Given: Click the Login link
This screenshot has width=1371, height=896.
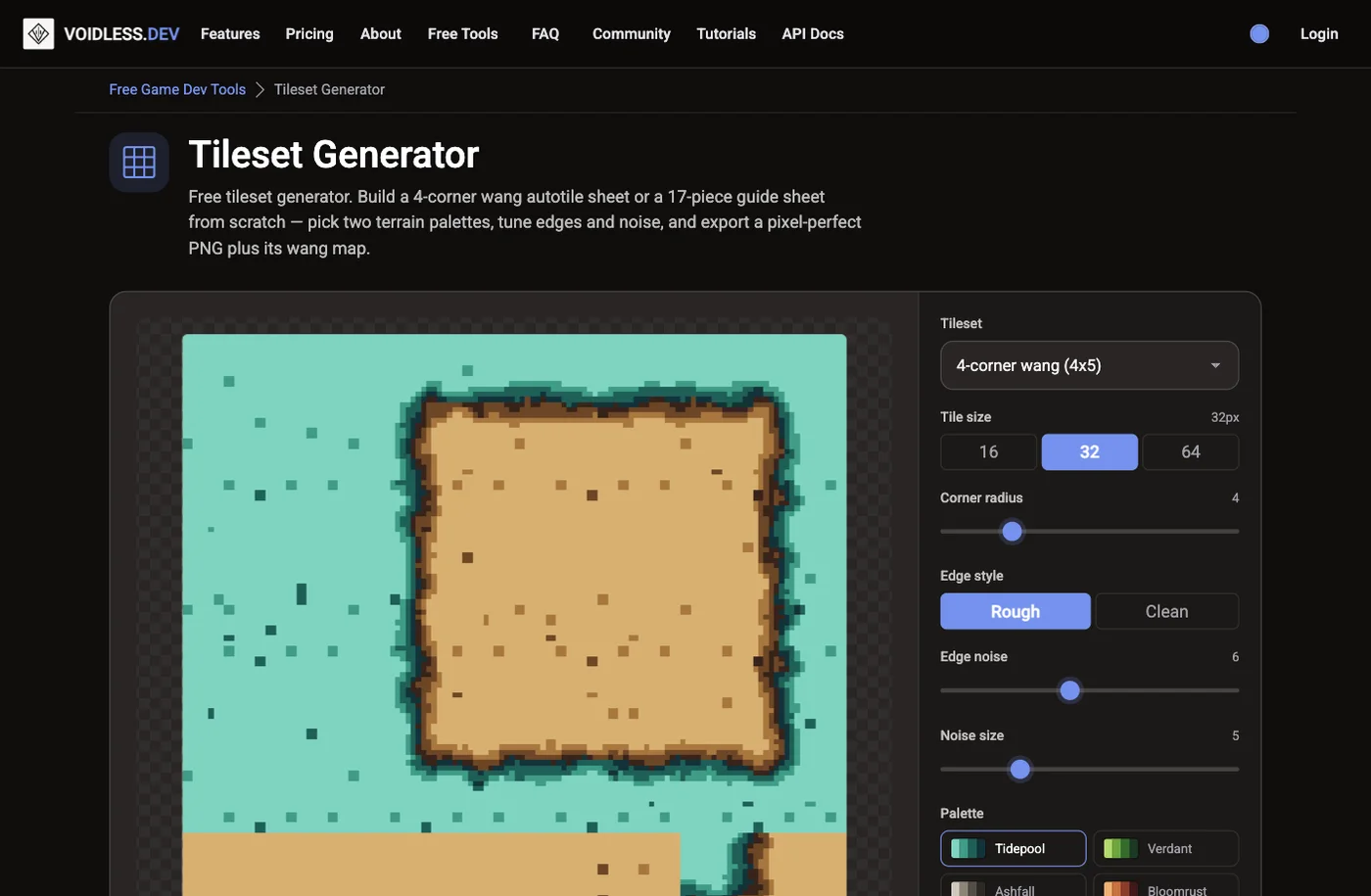Looking at the screenshot, I should (x=1319, y=33).
